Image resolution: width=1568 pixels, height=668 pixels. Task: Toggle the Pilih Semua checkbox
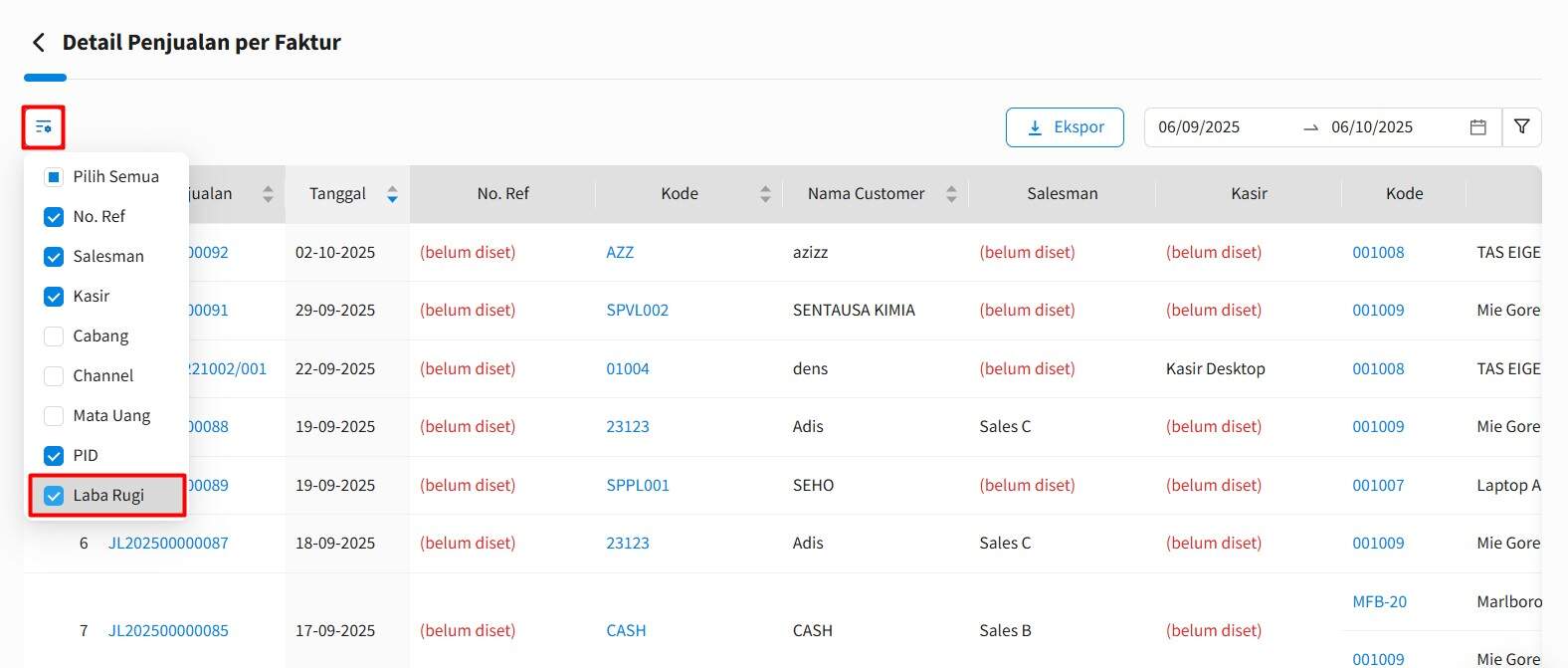(x=54, y=177)
